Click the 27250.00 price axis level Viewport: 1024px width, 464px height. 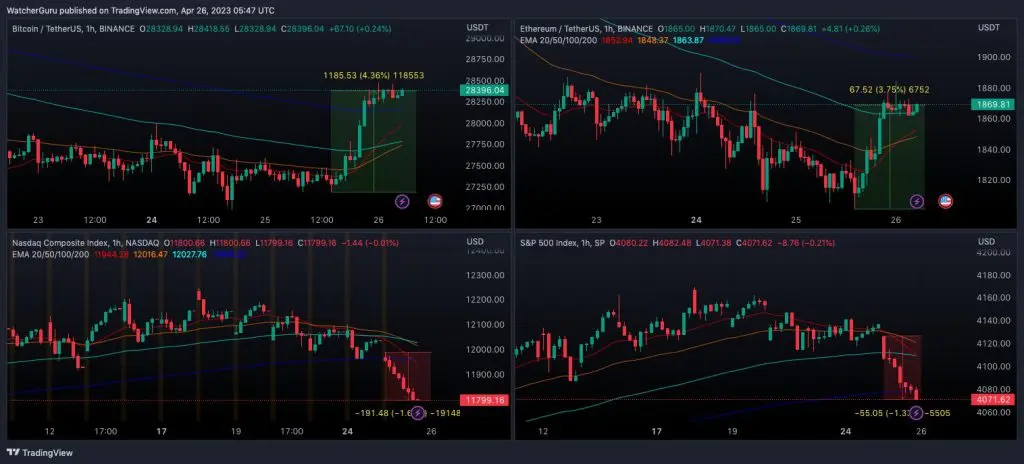(x=485, y=187)
